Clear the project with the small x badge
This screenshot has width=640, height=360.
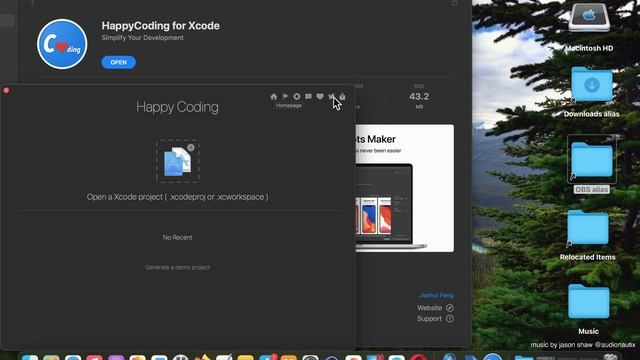(191, 148)
